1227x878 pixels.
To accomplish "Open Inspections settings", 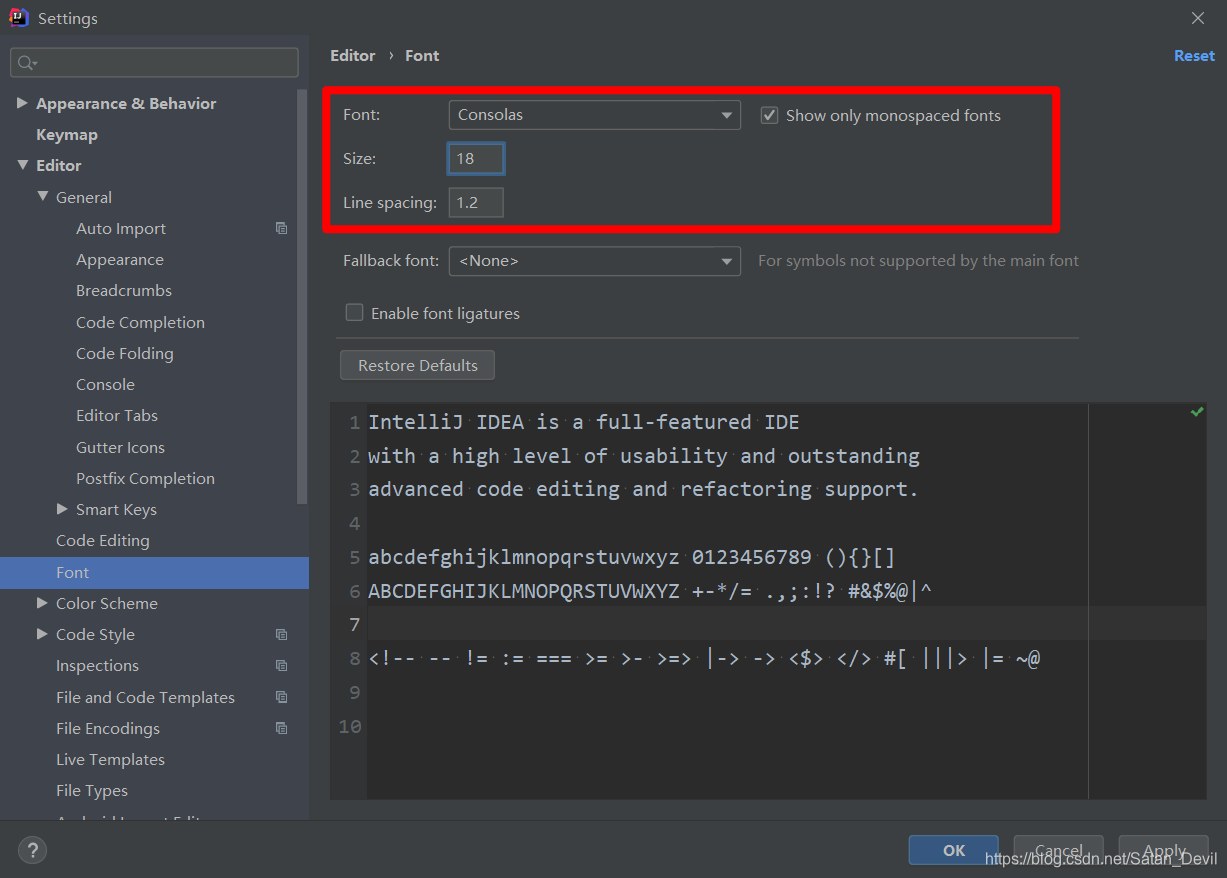I will click(x=97, y=665).
